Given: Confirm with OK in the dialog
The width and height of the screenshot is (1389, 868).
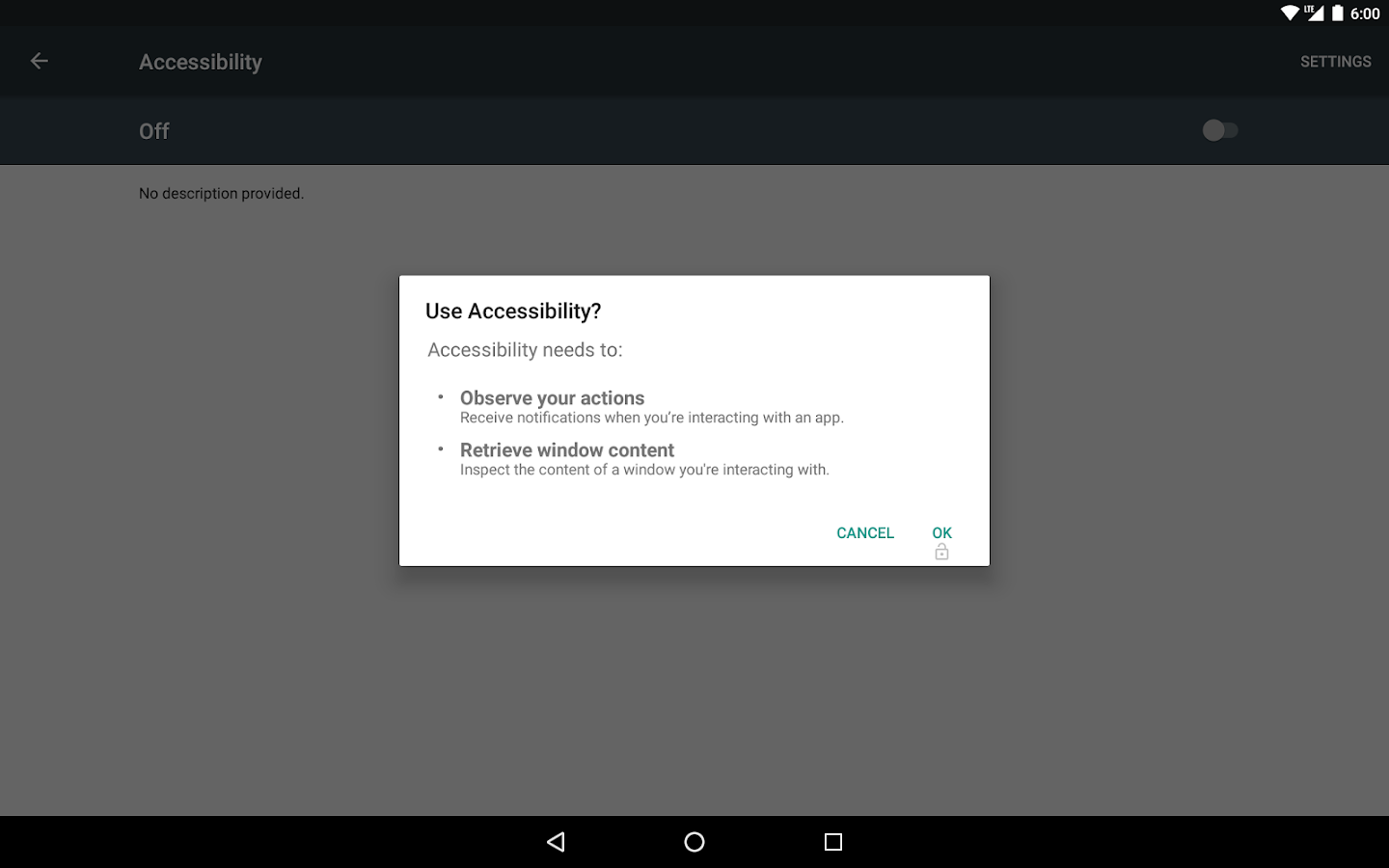Looking at the screenshot, I should click(x=941, y=533).
